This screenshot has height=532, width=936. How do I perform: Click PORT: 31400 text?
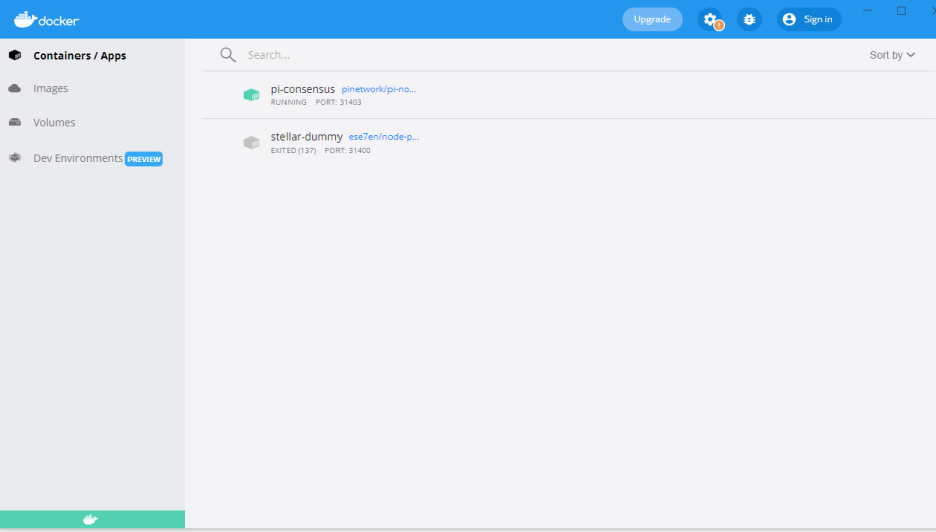point(347,150)
